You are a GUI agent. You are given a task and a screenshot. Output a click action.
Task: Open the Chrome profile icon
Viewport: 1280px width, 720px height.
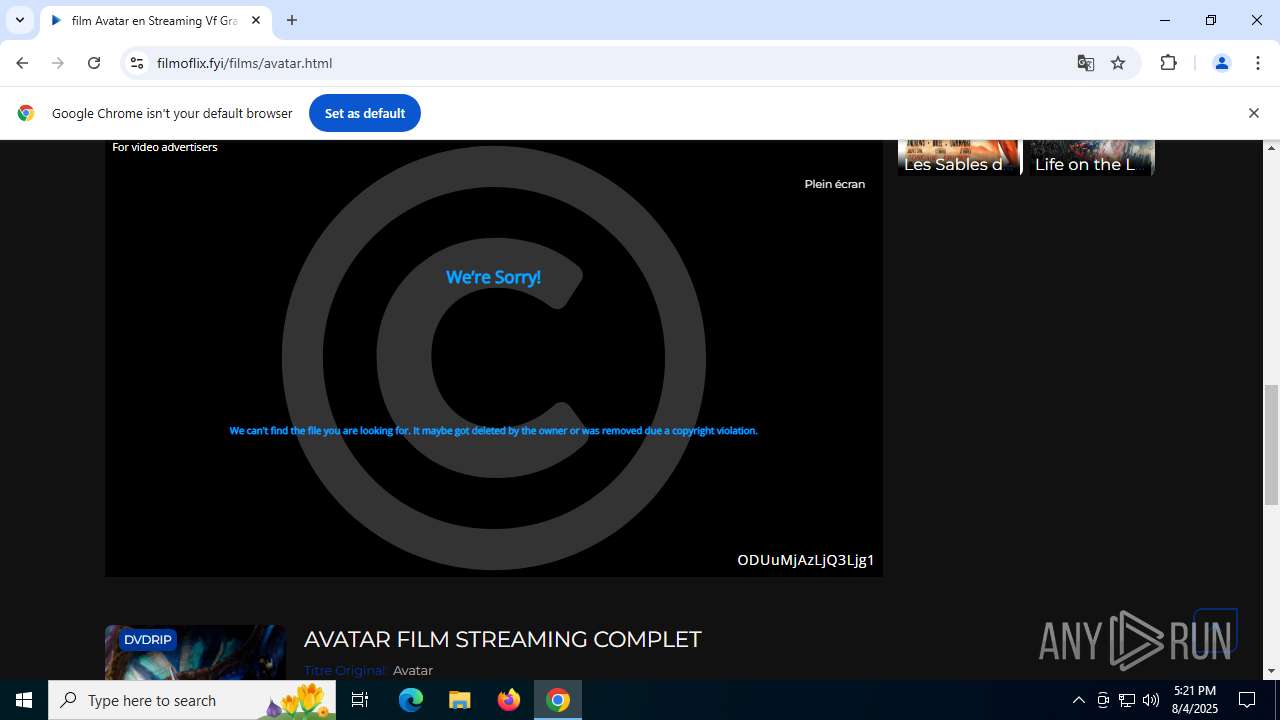click(x=1221, y=63)
